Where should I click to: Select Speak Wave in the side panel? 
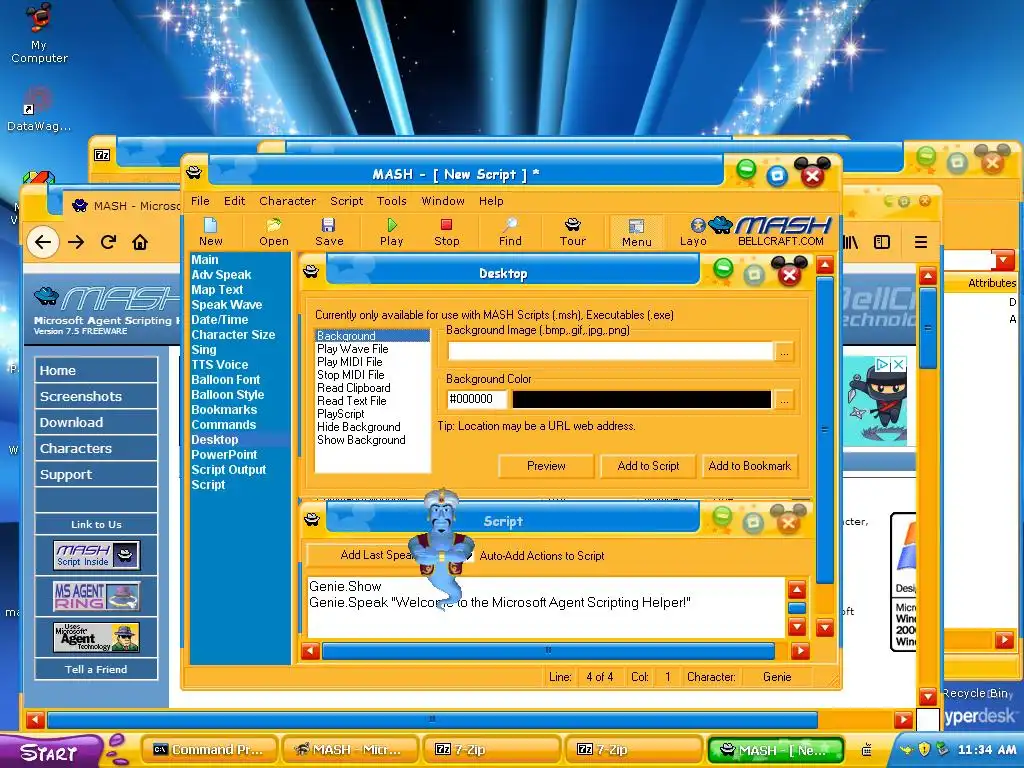(x=226, y=305)
